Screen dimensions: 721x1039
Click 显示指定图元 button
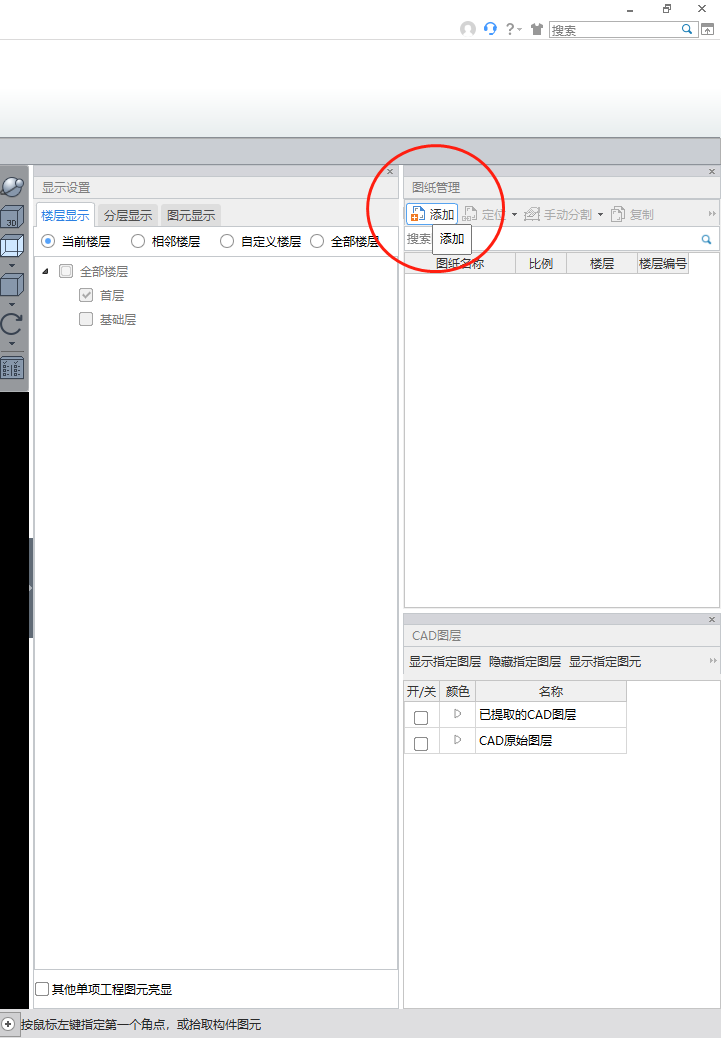[605, 661]
